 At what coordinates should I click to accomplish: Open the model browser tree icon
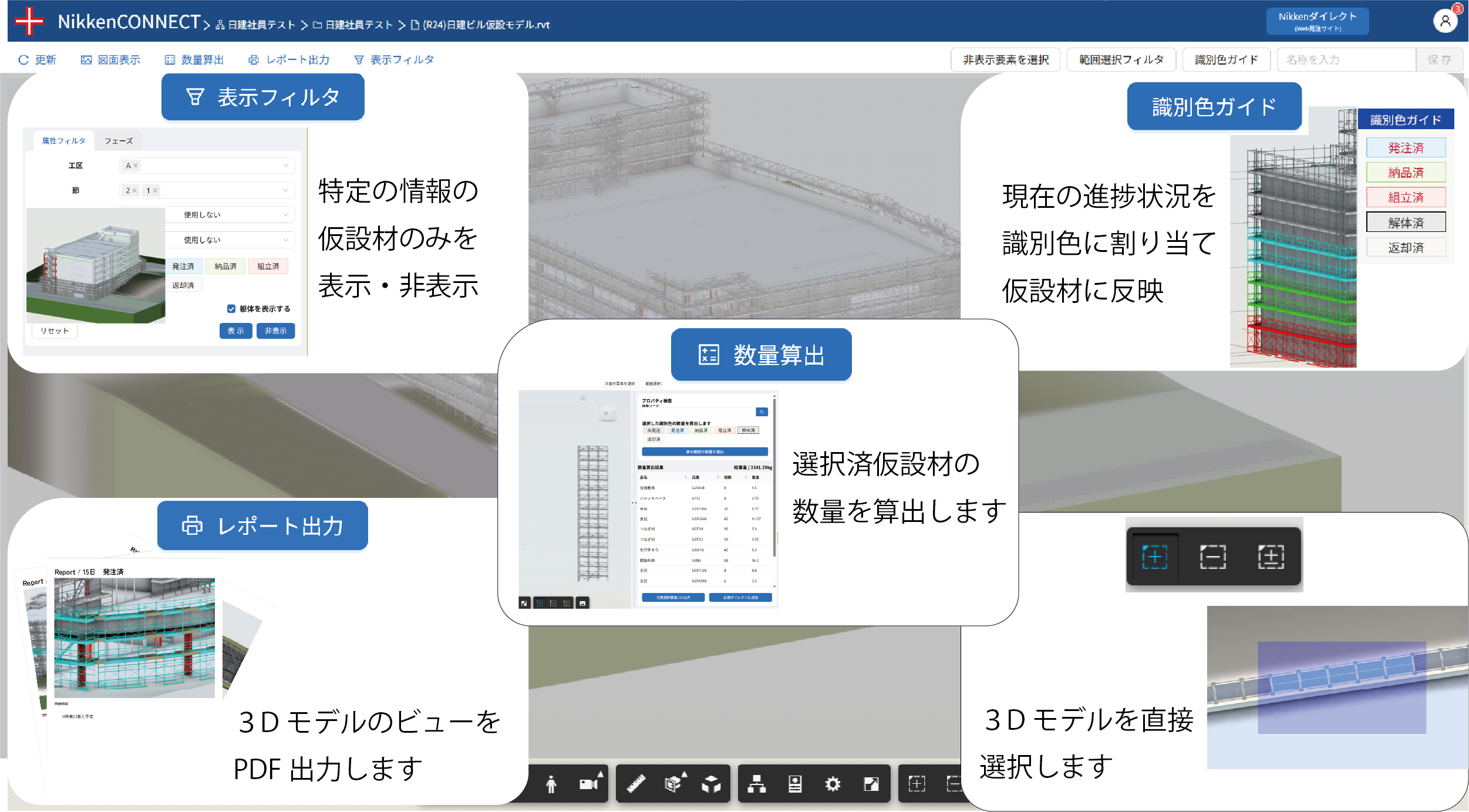point(757,784)
